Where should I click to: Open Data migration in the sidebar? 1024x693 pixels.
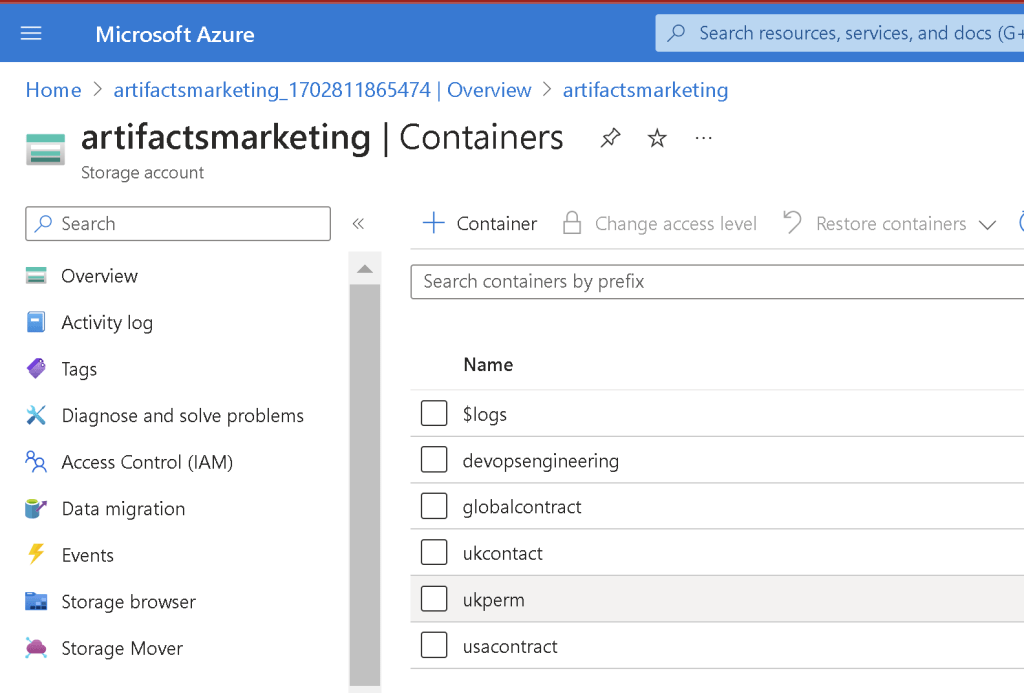pos(123,508)
